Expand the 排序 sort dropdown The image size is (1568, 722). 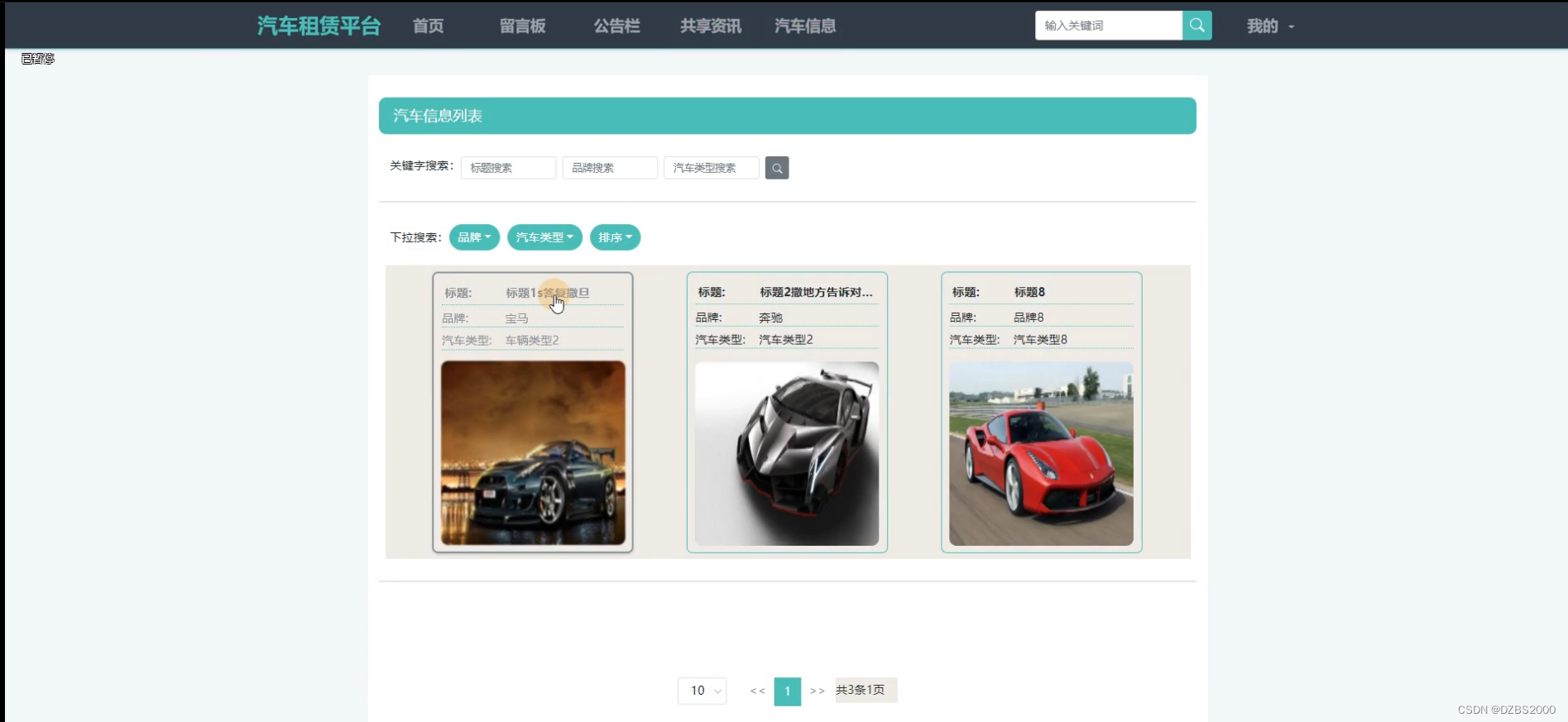(615, 237)
